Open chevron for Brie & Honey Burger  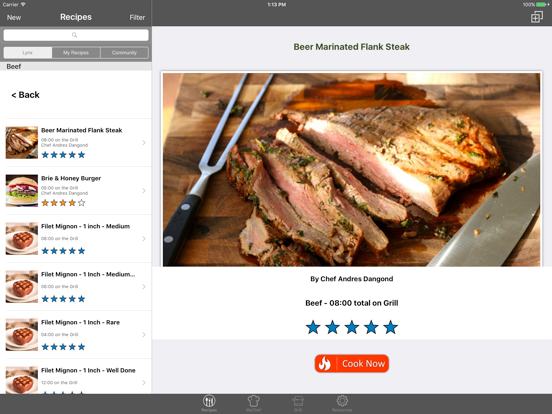pyautogui.click(x=144, y=190)
